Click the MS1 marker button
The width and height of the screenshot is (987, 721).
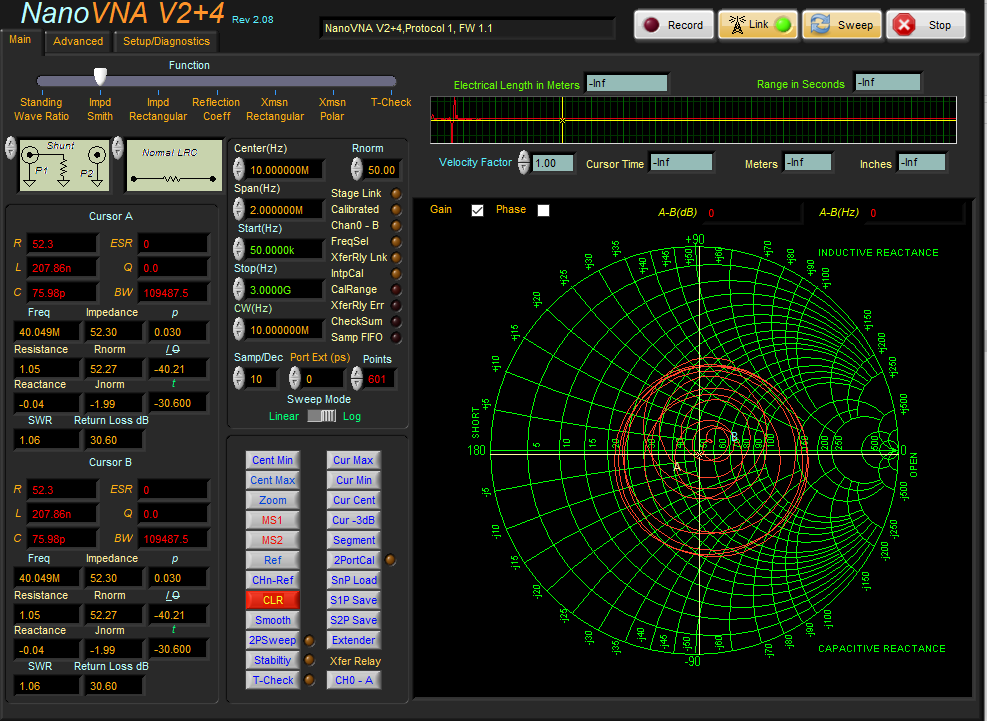[x=273, y=520]
